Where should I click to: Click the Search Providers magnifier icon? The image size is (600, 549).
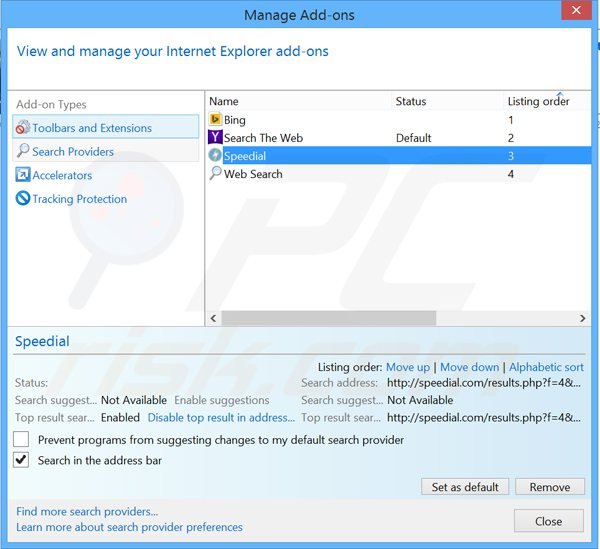click(23, 151)
